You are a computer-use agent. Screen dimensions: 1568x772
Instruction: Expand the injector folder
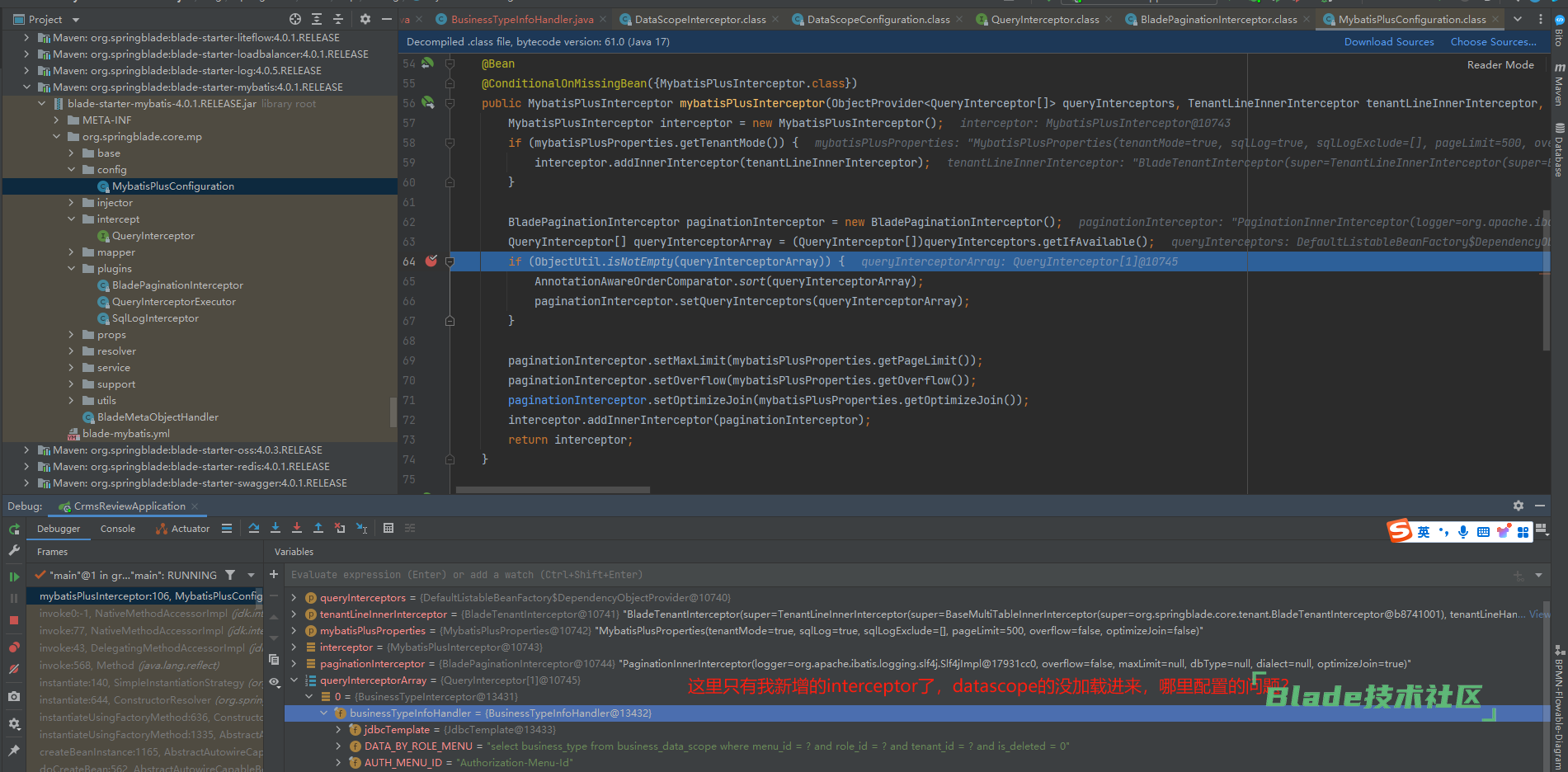coord(71,202)
